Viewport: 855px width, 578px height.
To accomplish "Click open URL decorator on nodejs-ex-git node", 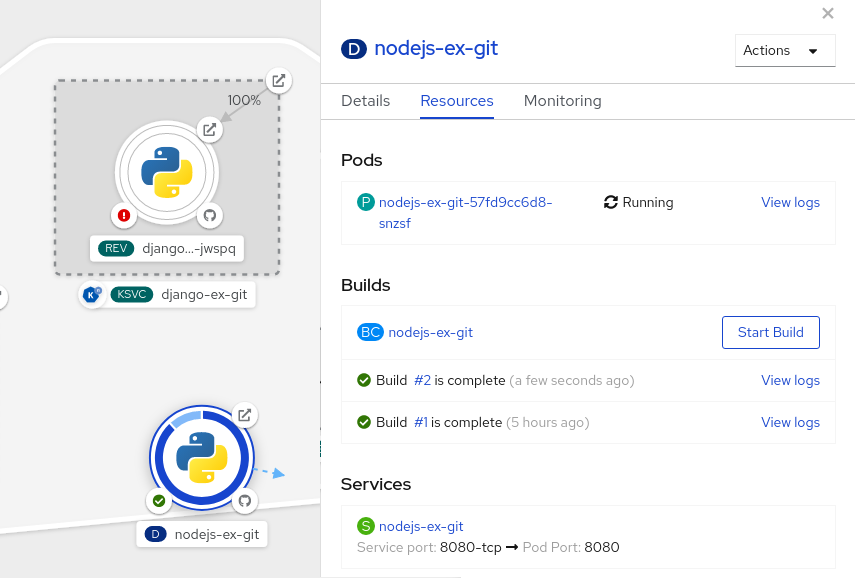I will click(x=244, y=415).
